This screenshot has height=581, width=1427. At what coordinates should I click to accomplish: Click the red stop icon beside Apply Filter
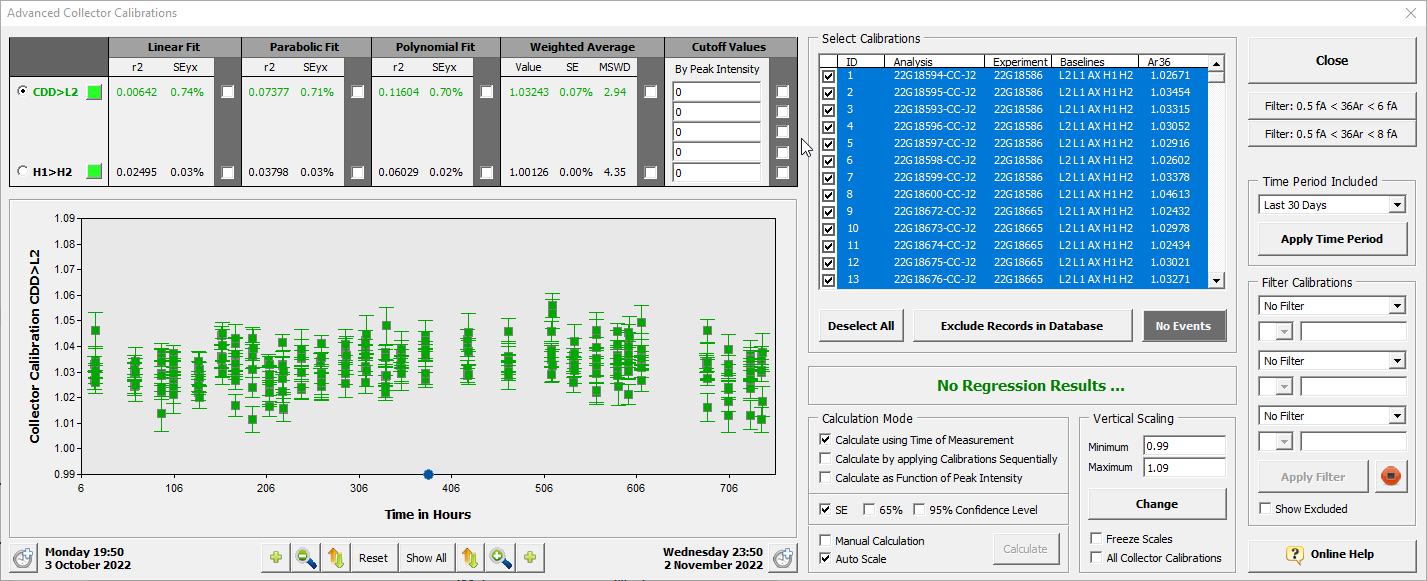click(x=1389, y=477)
